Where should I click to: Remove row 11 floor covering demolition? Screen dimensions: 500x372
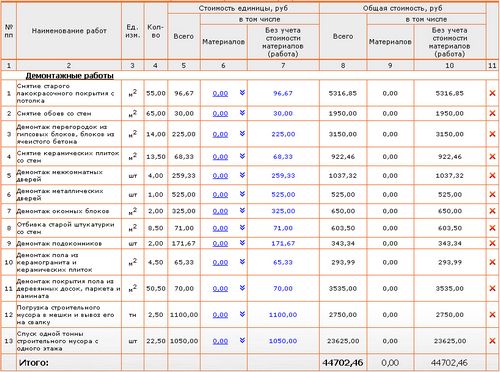(492, 288)
